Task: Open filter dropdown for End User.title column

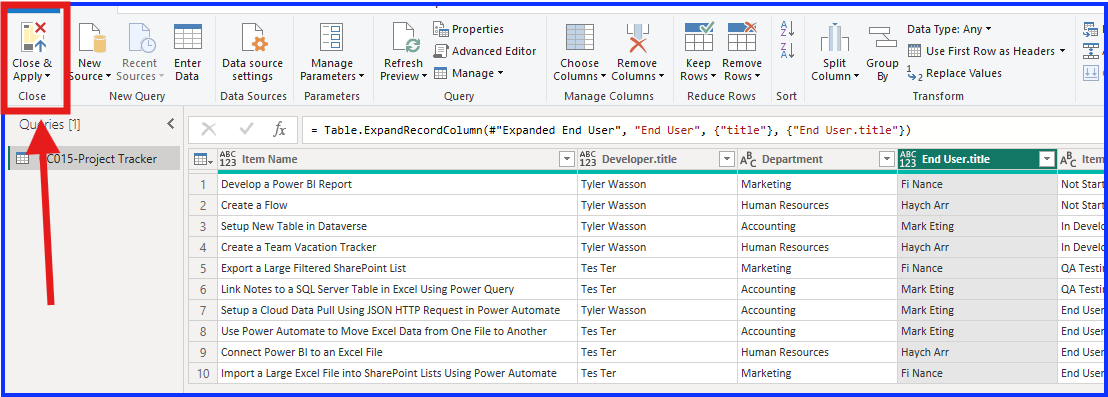Action: click(x=1047, y=160)
